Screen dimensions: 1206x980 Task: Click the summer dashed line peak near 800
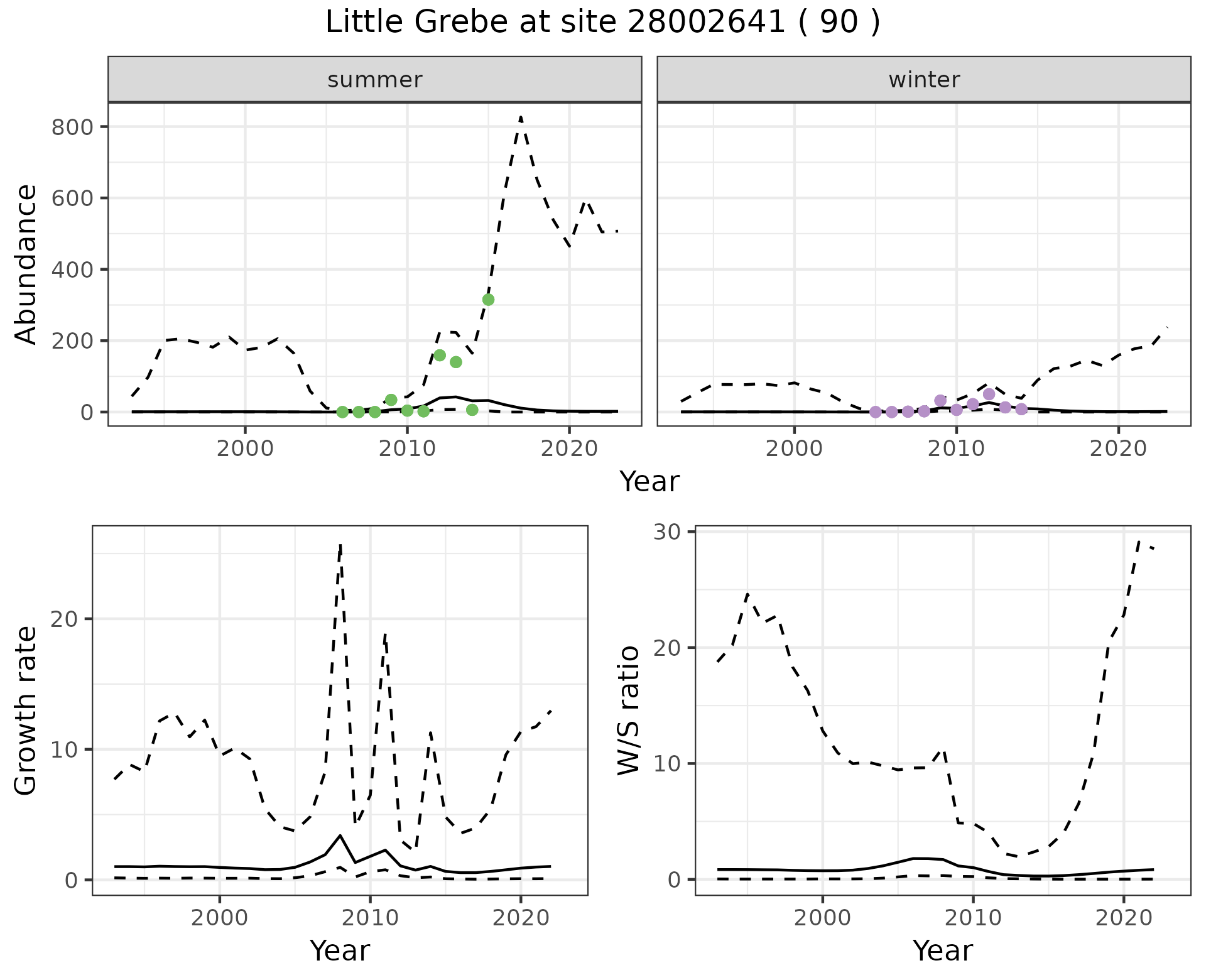521,117
